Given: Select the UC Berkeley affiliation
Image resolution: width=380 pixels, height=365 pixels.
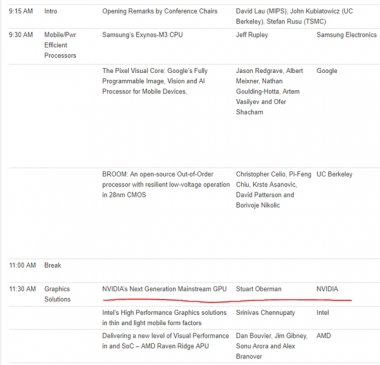Looking at the screenshot, I should (334, 174).
